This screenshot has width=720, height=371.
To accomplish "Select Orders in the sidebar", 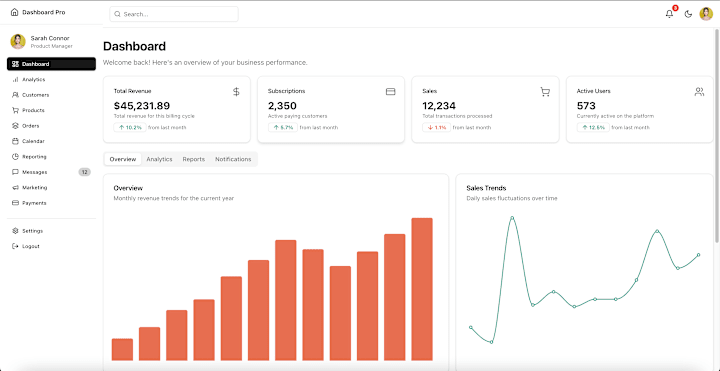I will click(x=51, y=126).
